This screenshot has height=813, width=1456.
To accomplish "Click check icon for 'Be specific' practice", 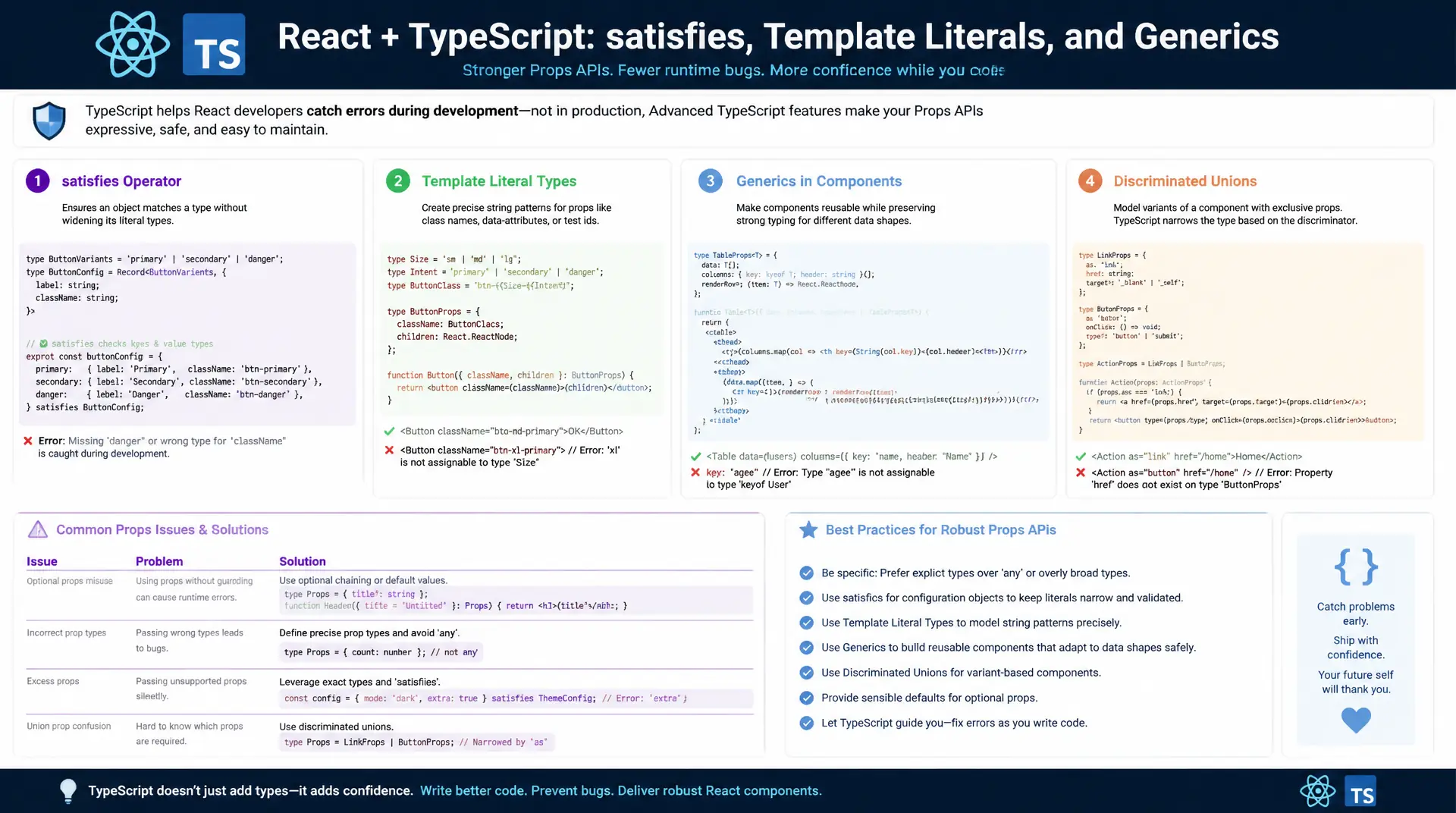I will point(807,573).
